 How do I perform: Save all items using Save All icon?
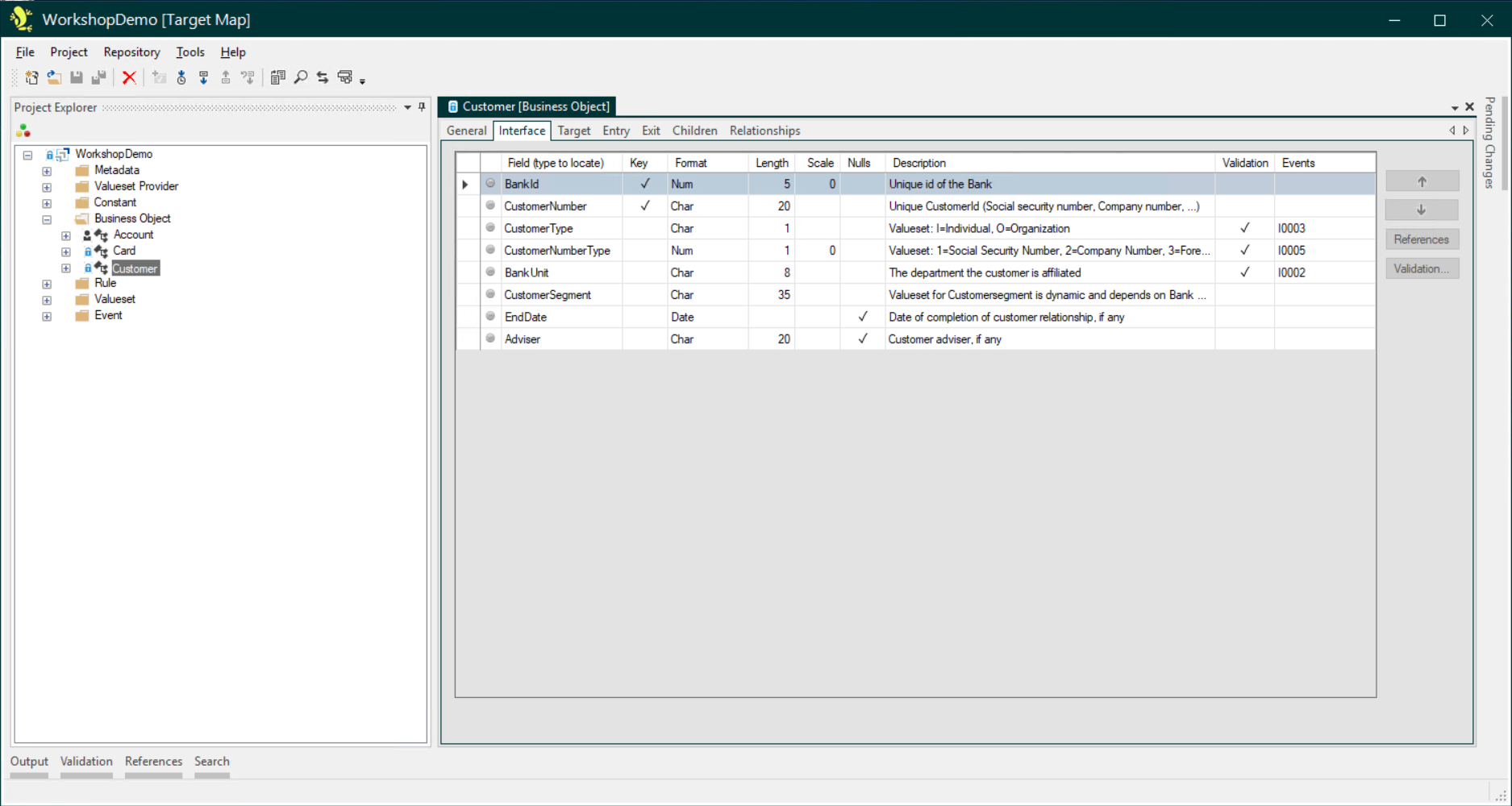(x=99, y=77)
